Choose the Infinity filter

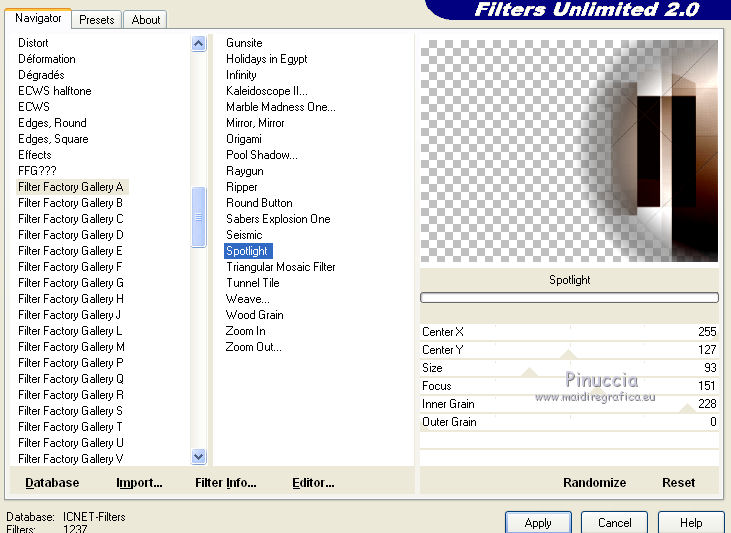[241, 75]
